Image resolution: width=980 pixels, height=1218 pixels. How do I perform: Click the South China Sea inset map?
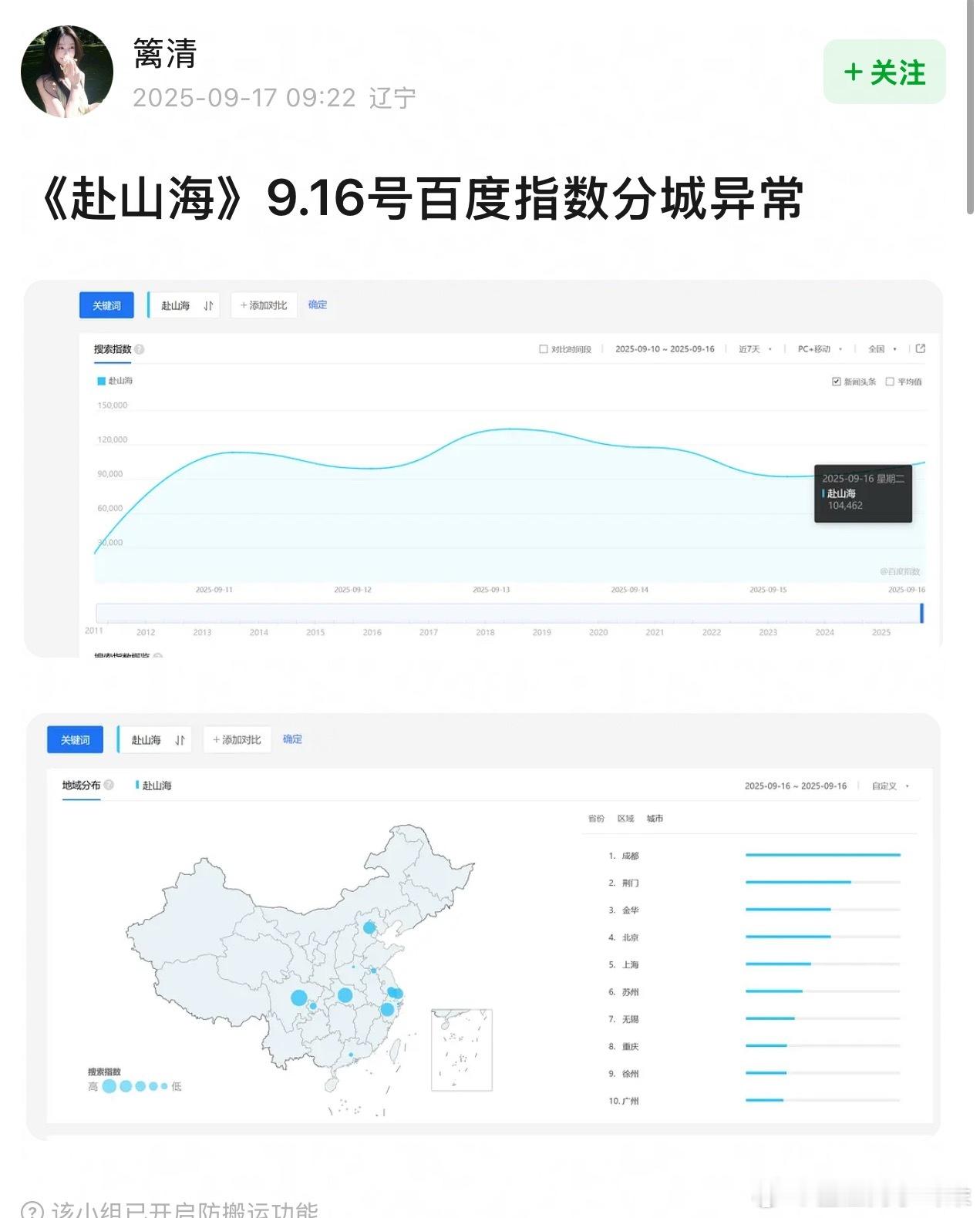tap(461, 1050)
